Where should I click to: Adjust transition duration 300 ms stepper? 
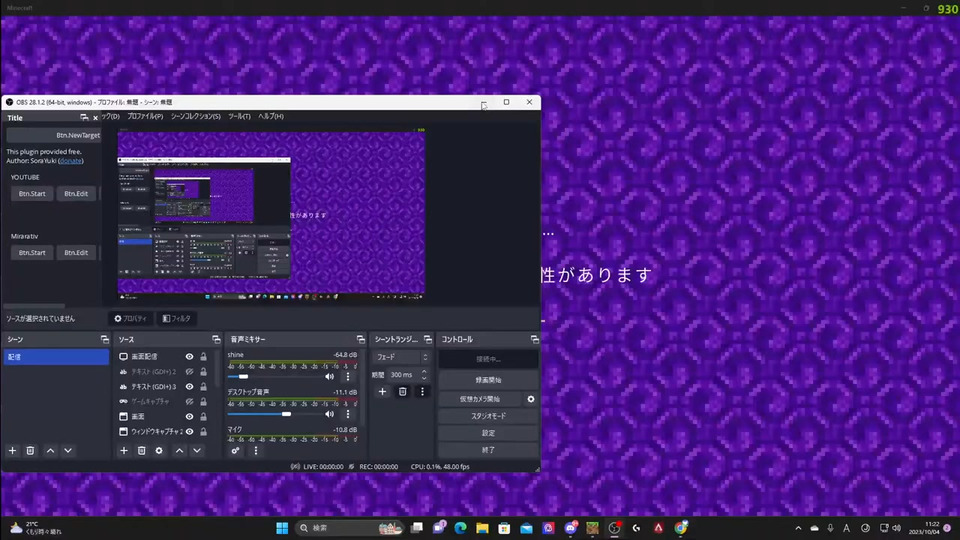tap(424, 375)
